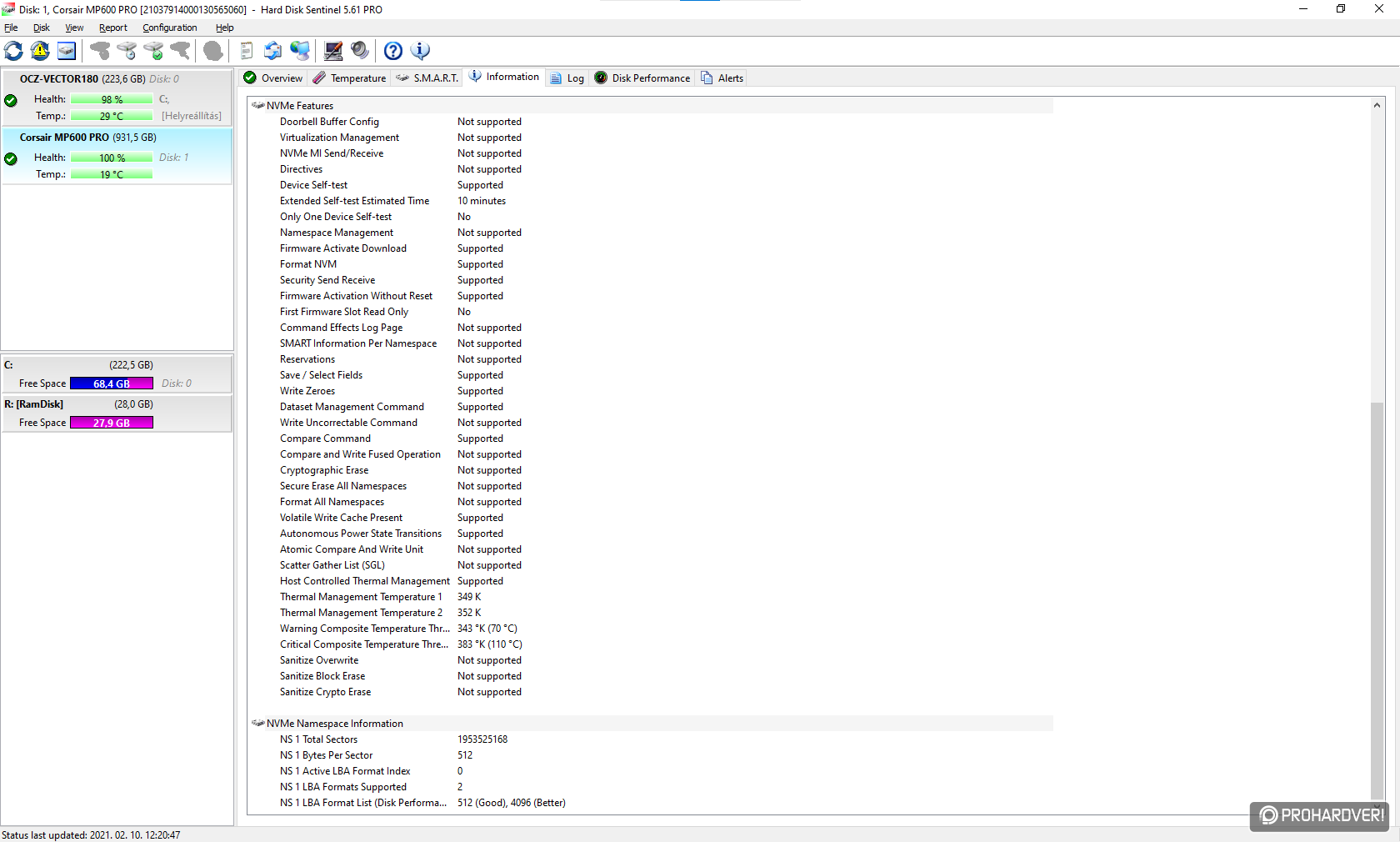Click the grey round blob toolbar icon
The width and height of the screenshot is (1400, 842).
tap(213, 51)
